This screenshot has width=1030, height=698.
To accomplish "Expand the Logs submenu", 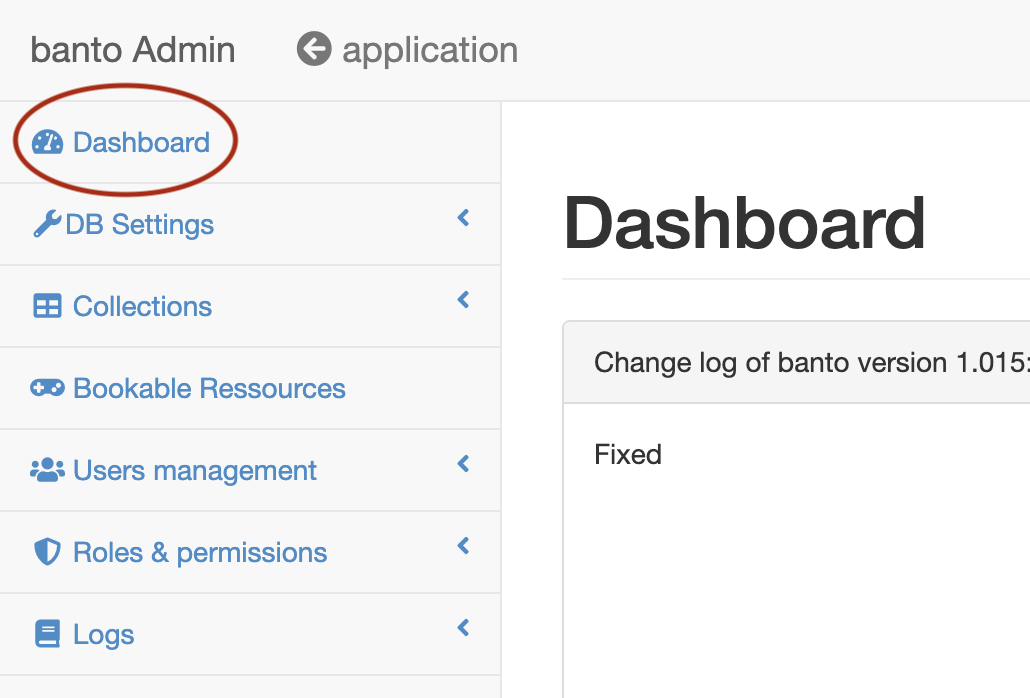I will coord(462,628).
